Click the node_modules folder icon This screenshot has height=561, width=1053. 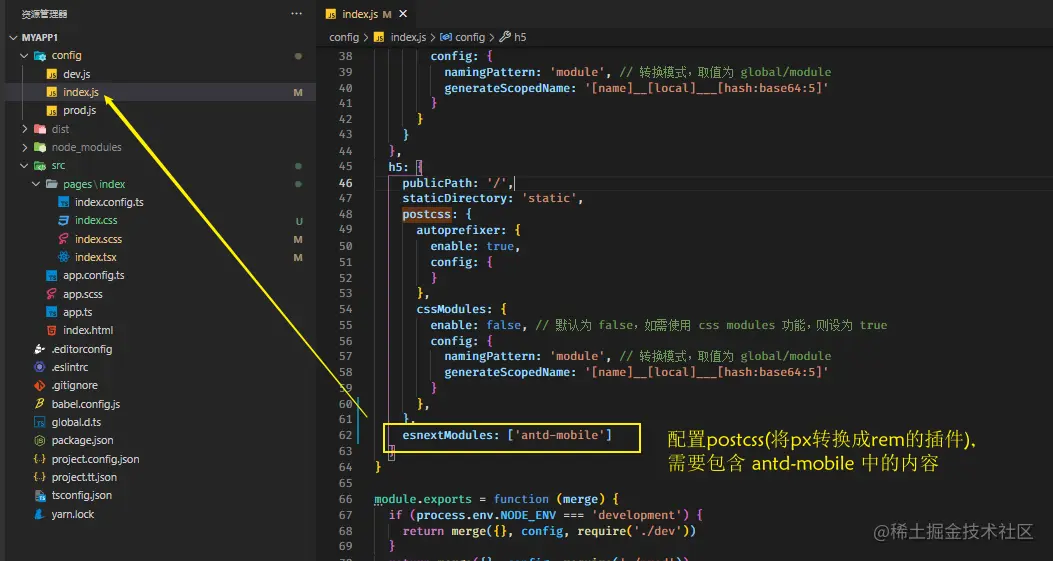coord(40,147)
